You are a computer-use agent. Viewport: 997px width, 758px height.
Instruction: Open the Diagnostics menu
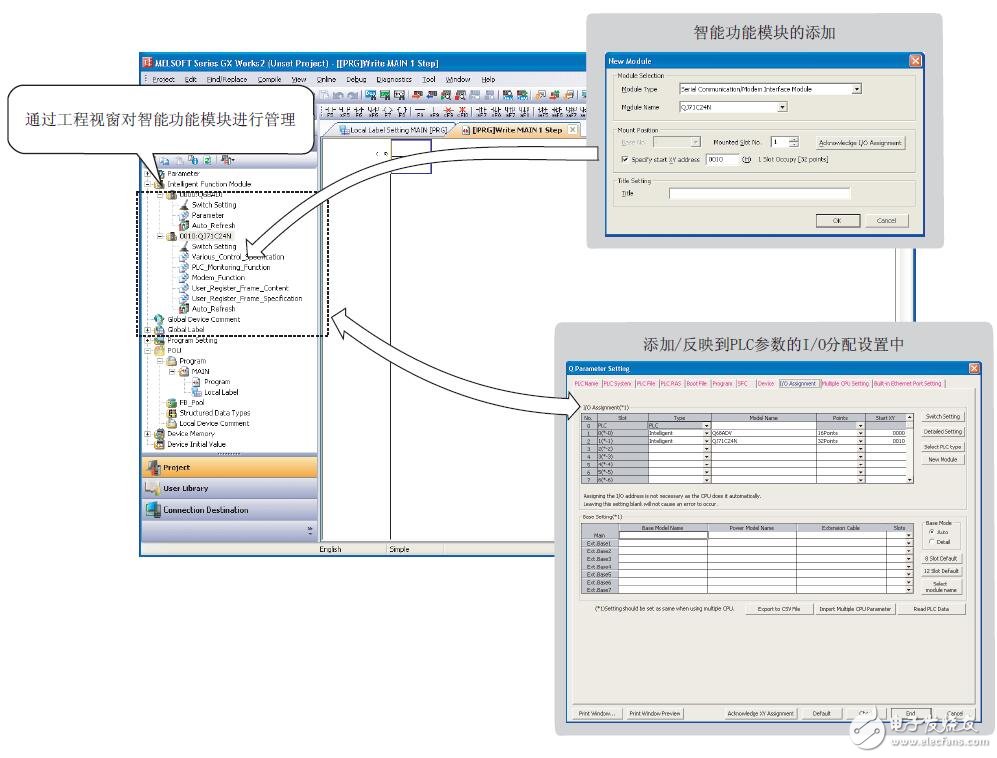coord(394,79)
